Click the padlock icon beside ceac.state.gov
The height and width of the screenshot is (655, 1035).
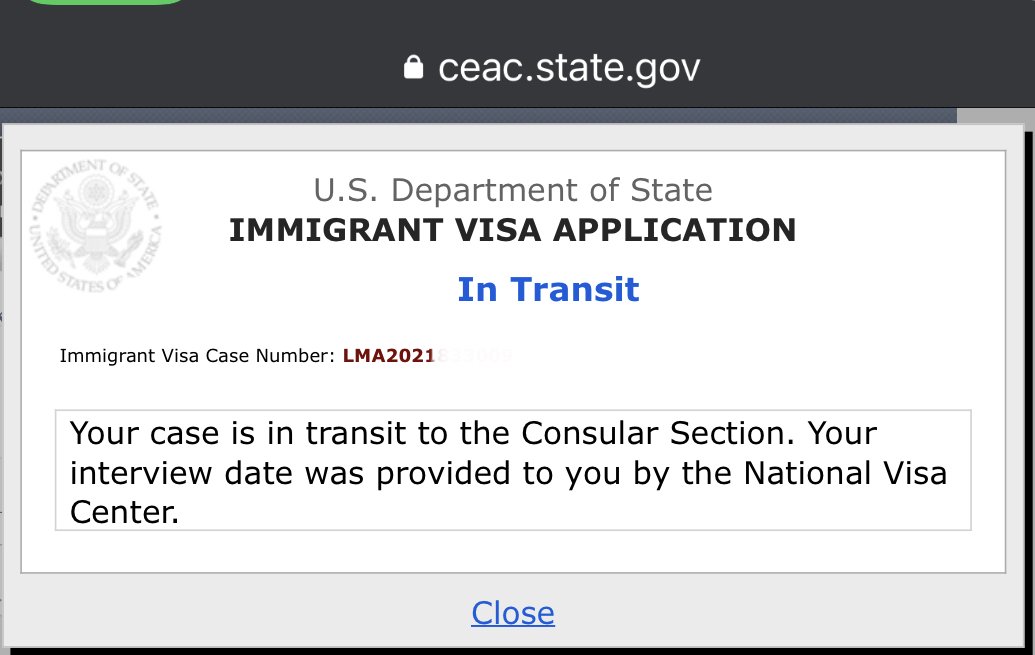tap(413, 67)
